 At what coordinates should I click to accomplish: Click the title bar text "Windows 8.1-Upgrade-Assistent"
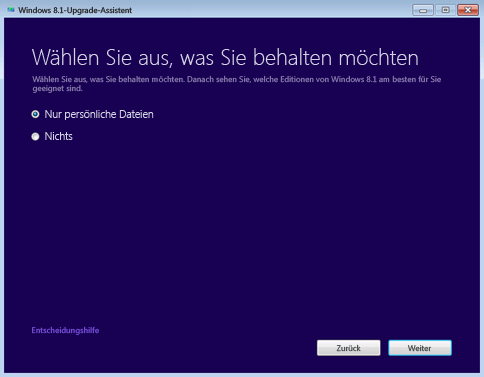(x=75, y=10)
